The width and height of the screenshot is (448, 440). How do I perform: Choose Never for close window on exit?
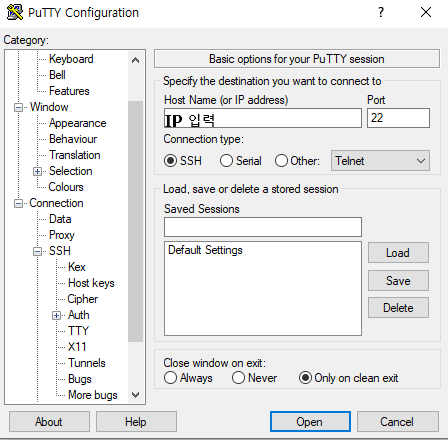[239, 378]
